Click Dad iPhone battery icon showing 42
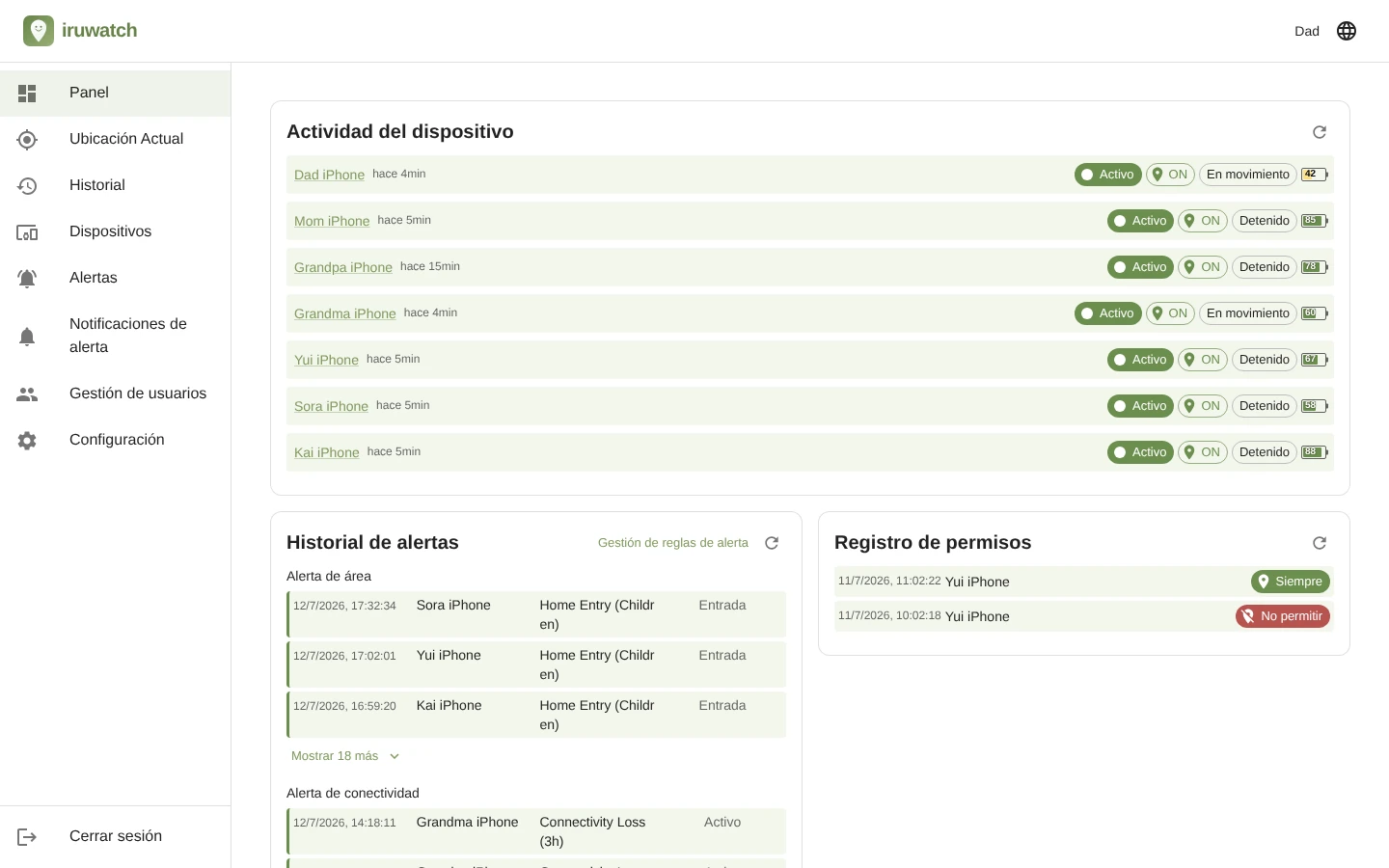1389x868 pixels. pyautogui.click(x=1315, y=175)
